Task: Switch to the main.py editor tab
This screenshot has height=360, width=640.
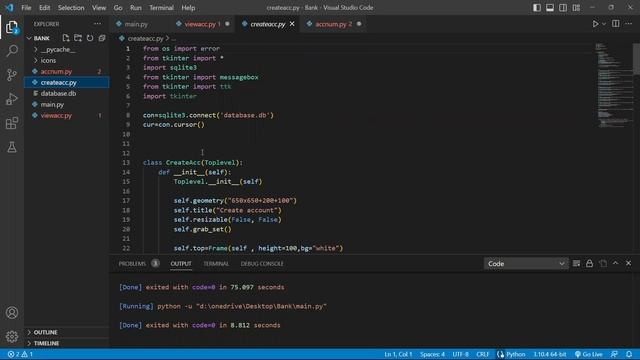Action: click(136, 24)
